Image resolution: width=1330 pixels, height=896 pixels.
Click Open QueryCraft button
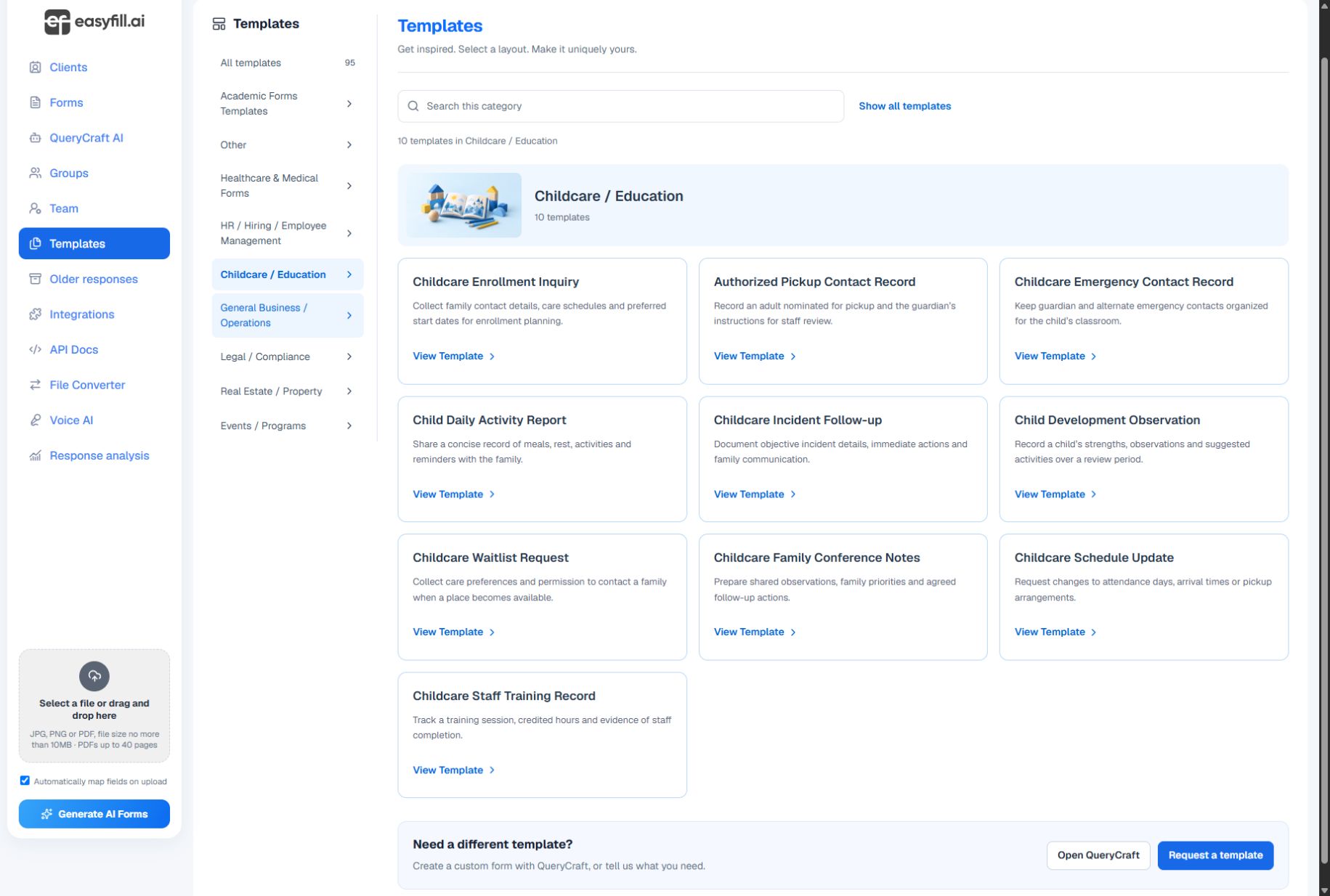[1098, 855]
